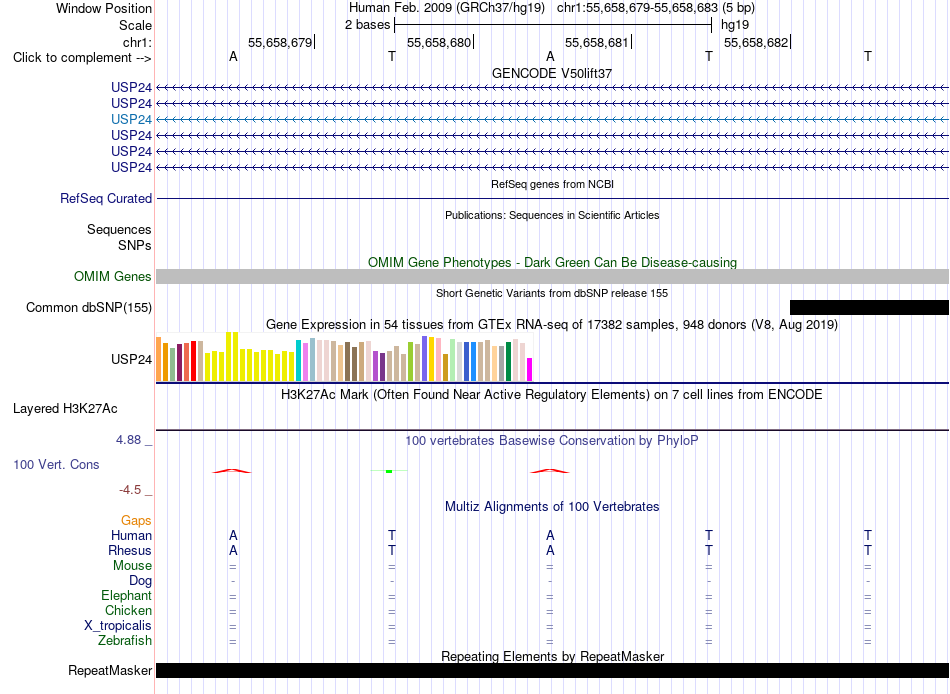Click position label 55,658,679 on ruler
This screenshot has height=694, width=950.
pyautogui.click(x=280, y=42)
